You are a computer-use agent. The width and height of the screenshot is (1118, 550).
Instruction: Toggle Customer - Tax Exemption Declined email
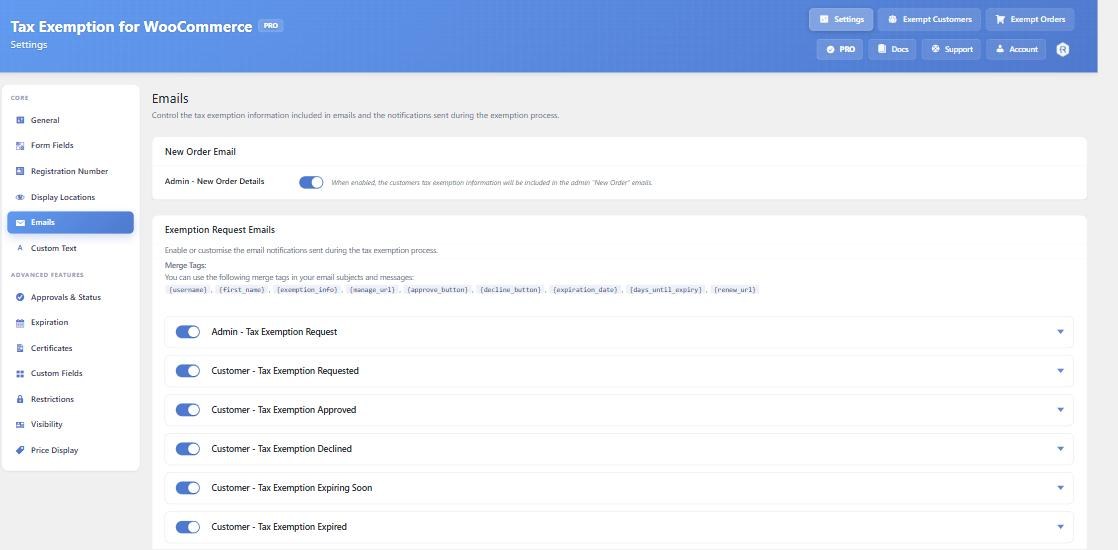click(x=188, y=449)
